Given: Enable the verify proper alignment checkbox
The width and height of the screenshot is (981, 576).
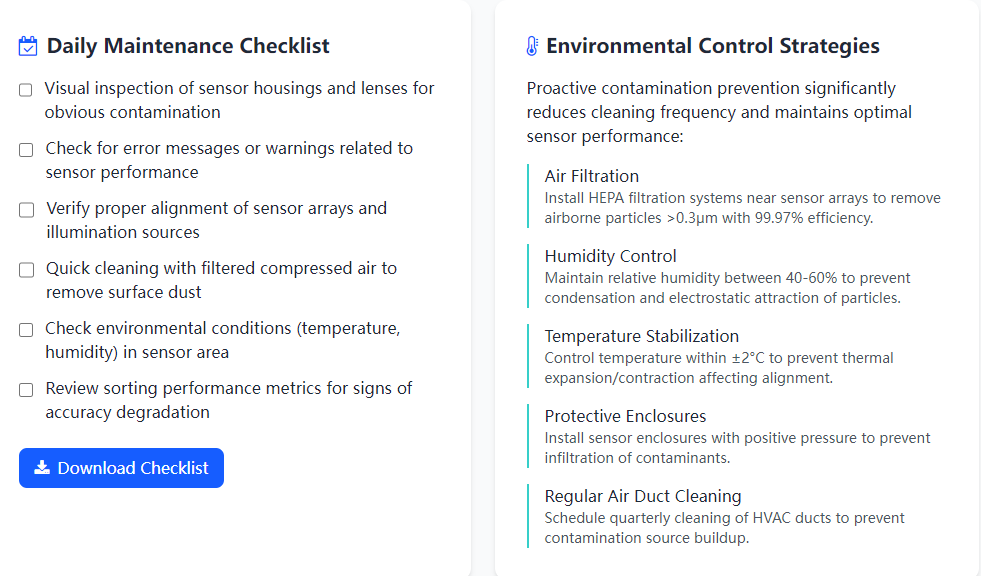Looking at the screenshot, I should (26, 210).
